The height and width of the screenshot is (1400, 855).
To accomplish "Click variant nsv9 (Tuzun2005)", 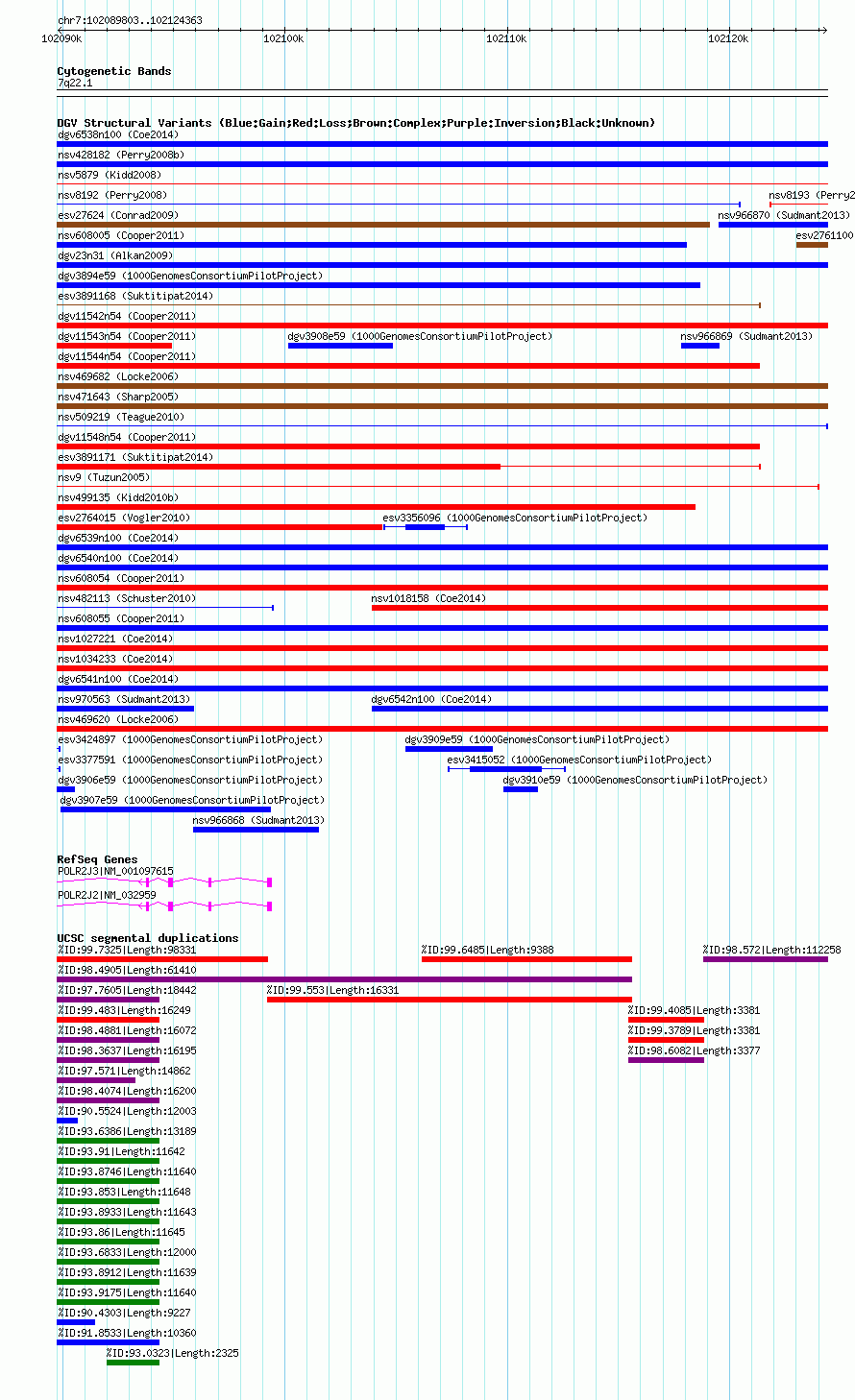I will tap(438, 487).
